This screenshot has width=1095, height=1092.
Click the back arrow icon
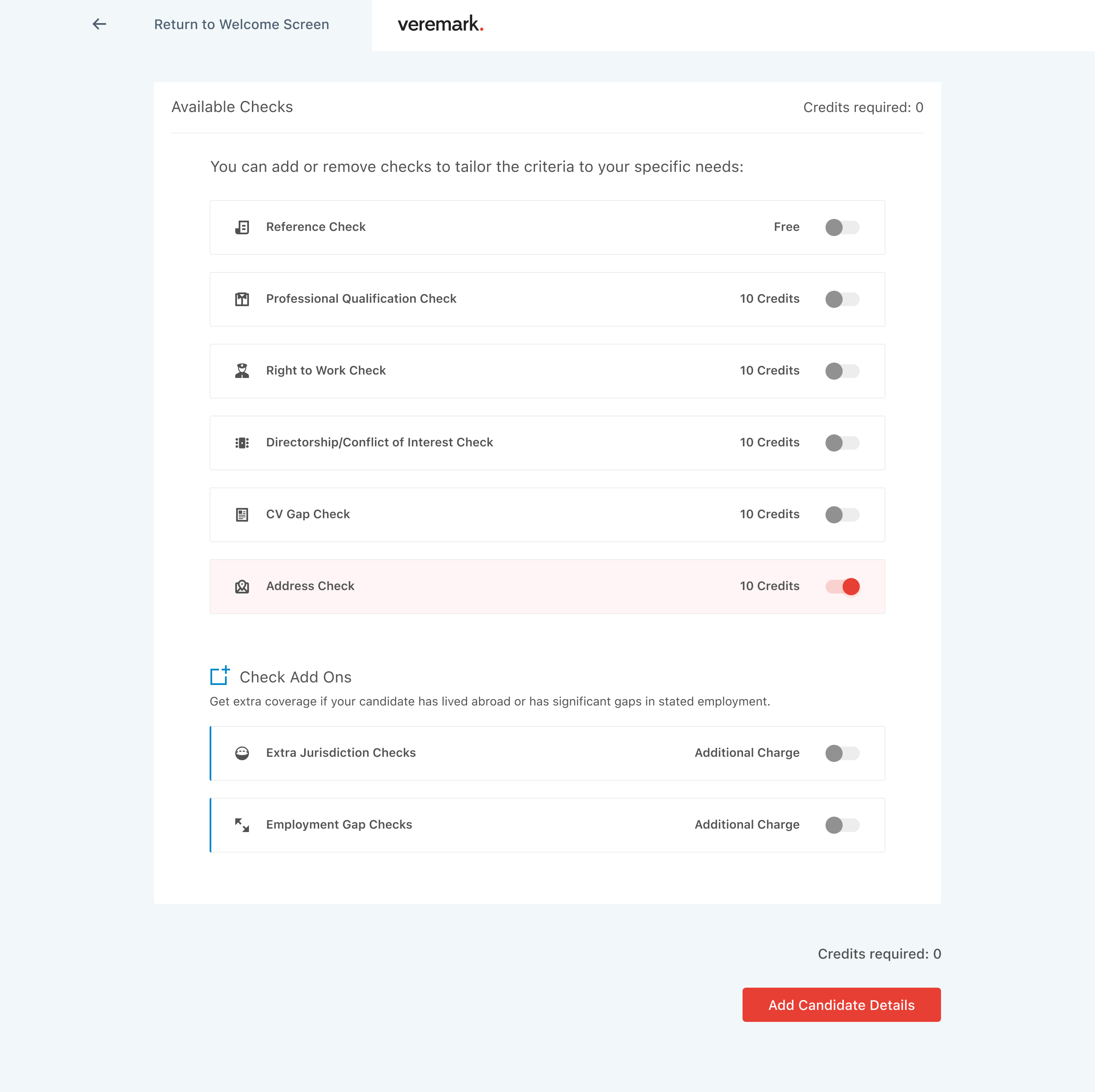click(99, 24)
